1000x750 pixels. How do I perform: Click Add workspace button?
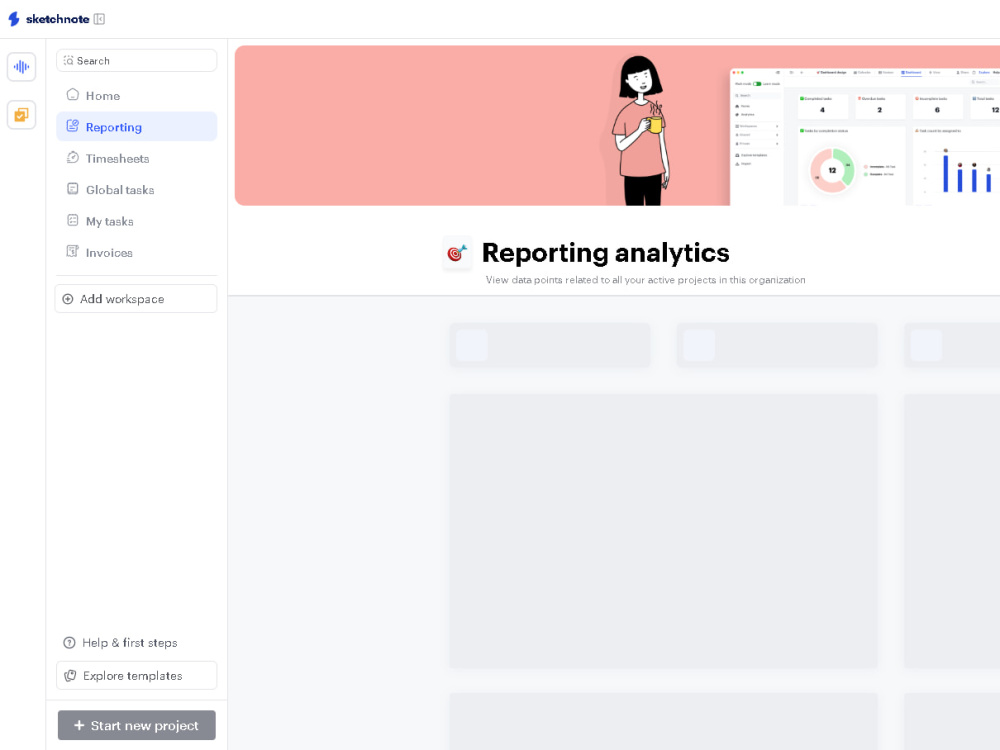click(x=136, y=298)
